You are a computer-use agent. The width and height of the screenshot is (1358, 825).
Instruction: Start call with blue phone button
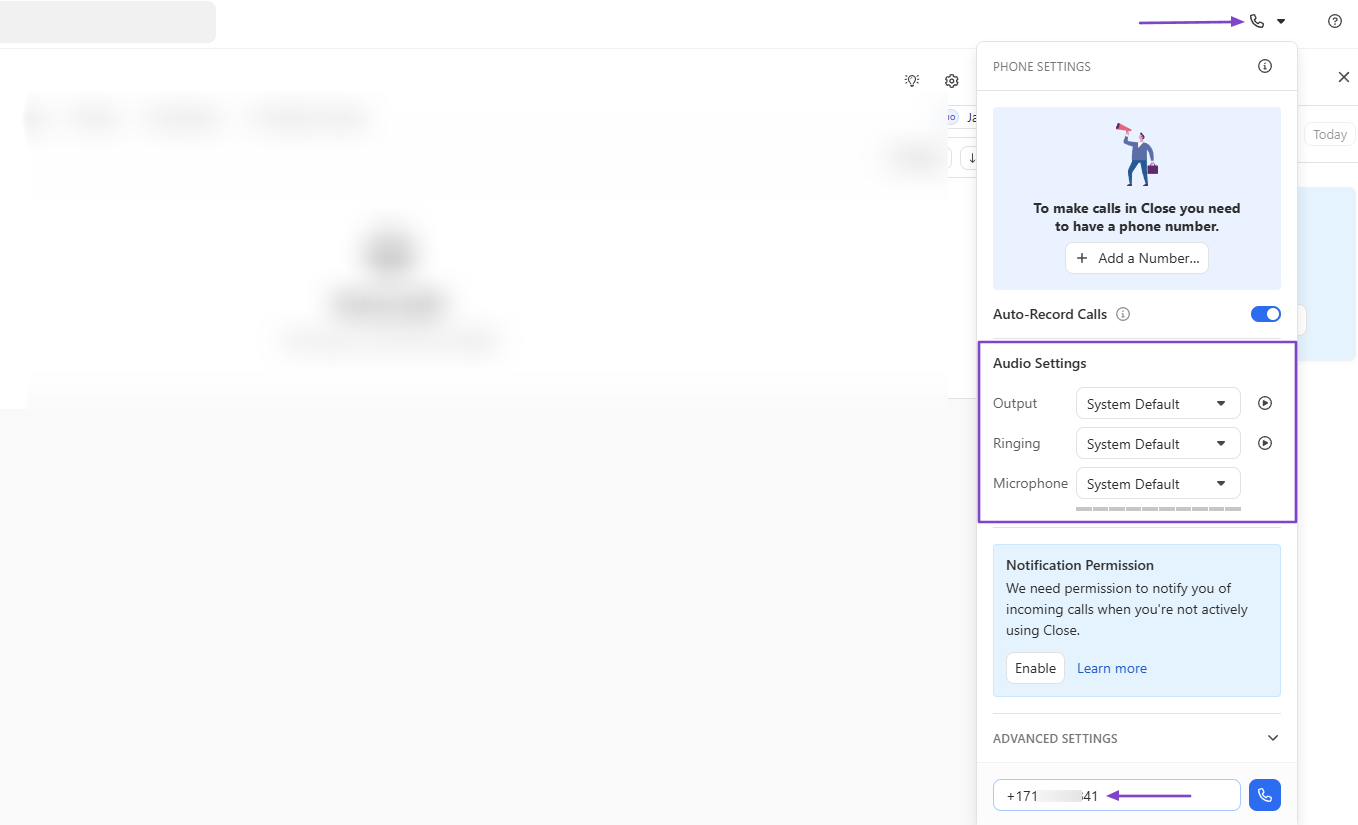point(1265,795)
